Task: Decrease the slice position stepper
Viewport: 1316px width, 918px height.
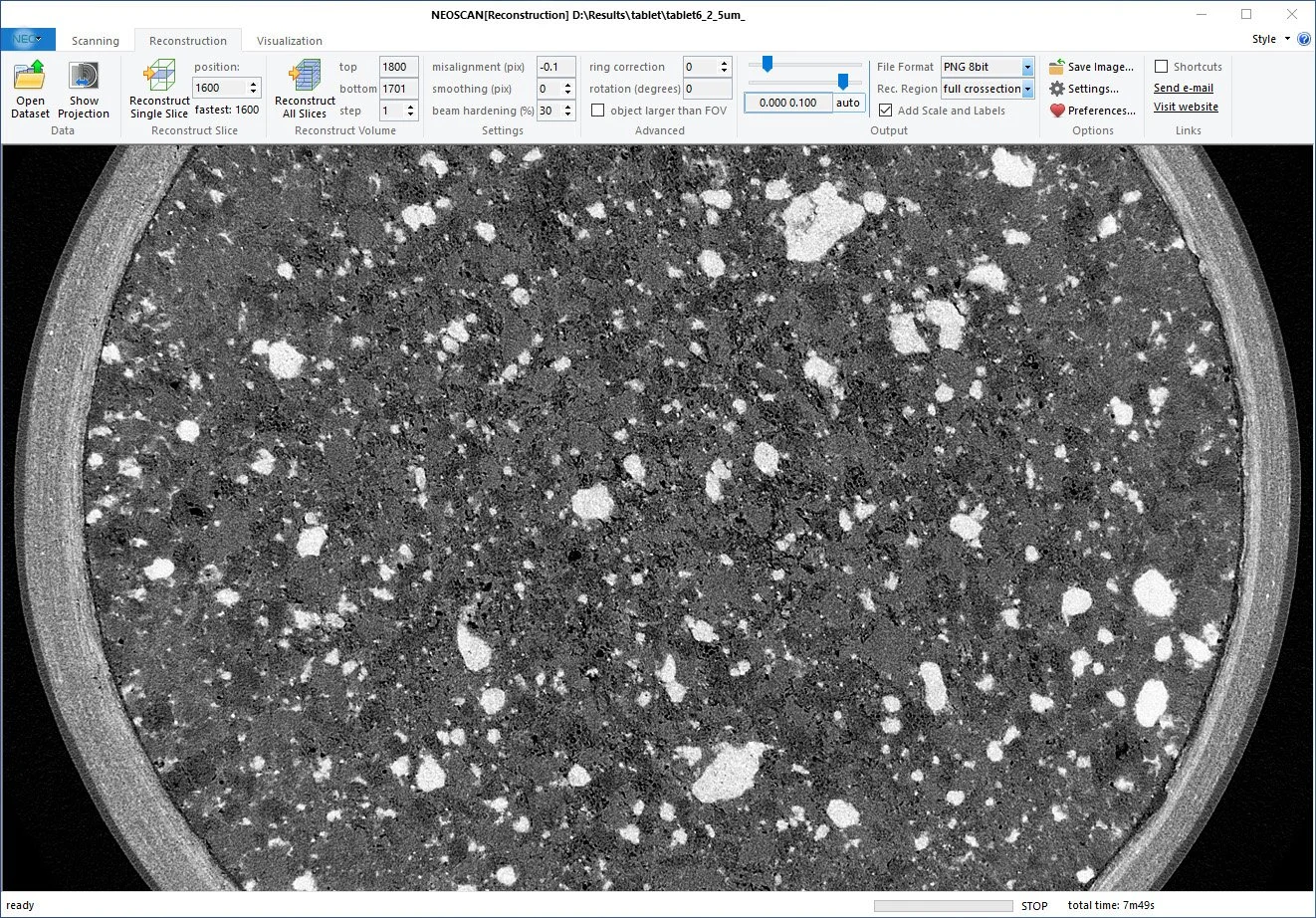Action: pos(253,93)
